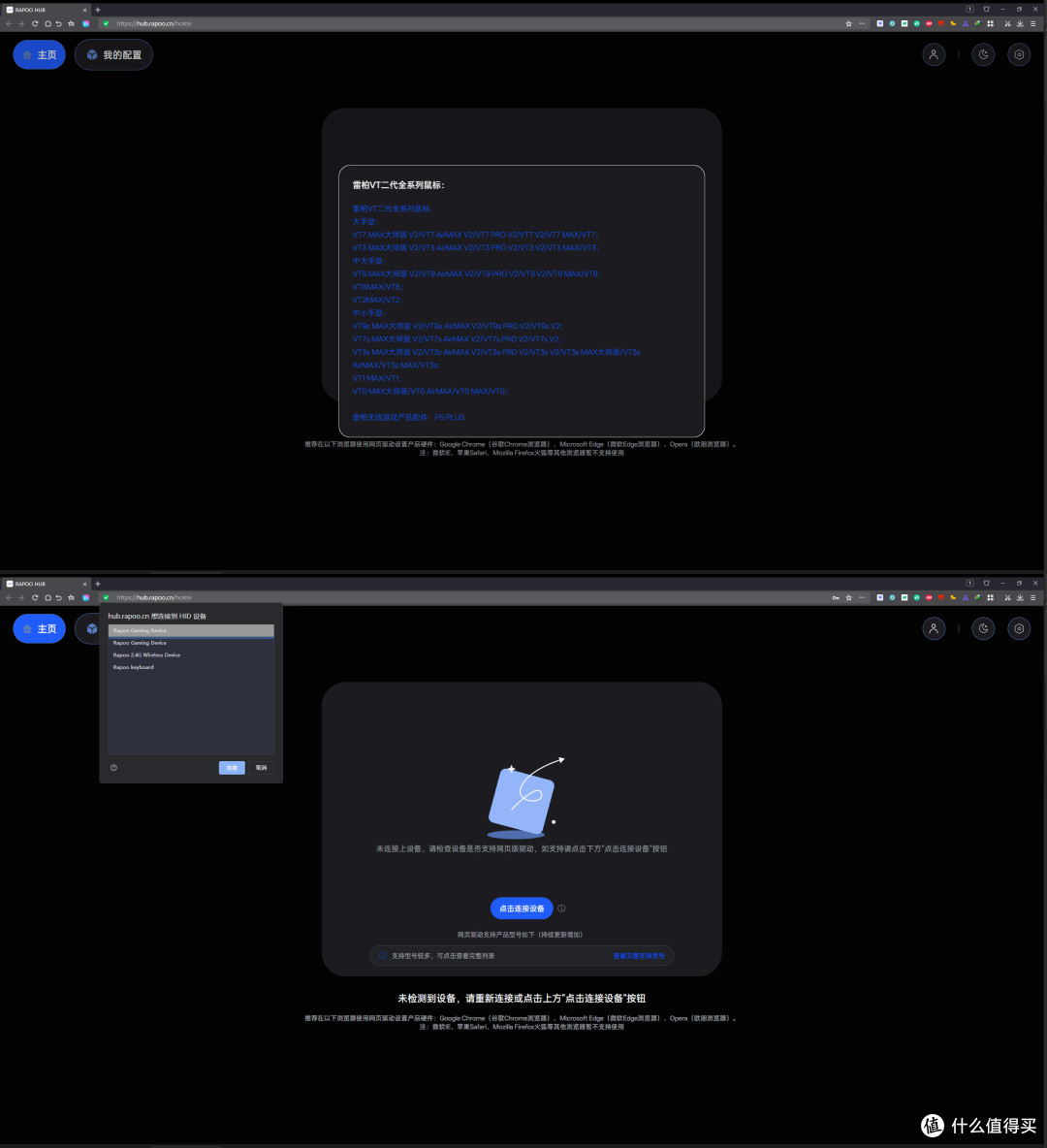This screenshot has height=1148, width=1047.
Task: Click the blue 点击连接设备 button
Action: point(522,909)
